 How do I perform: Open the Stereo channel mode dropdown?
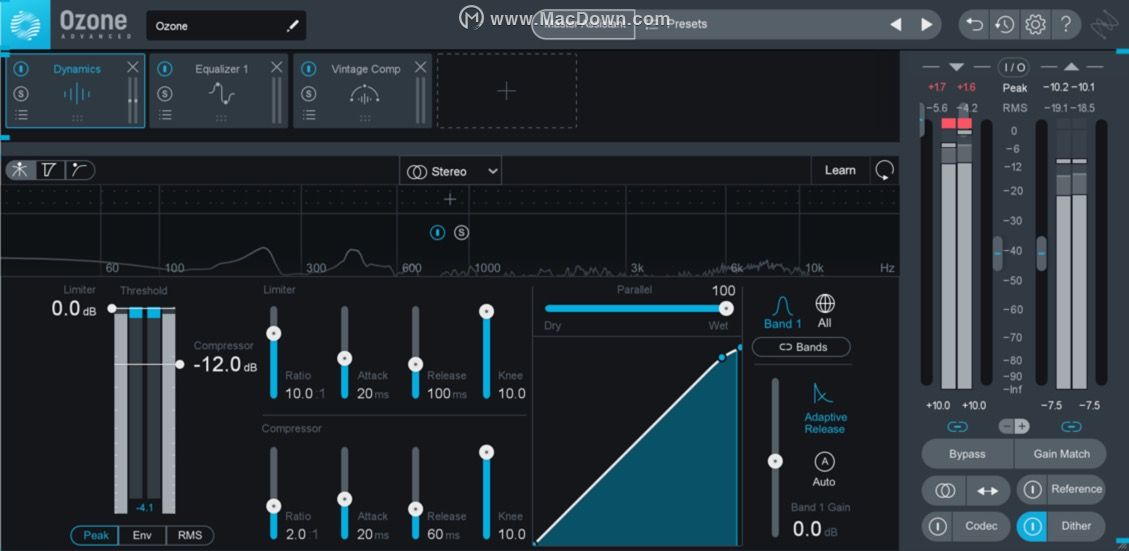(450, 171)
